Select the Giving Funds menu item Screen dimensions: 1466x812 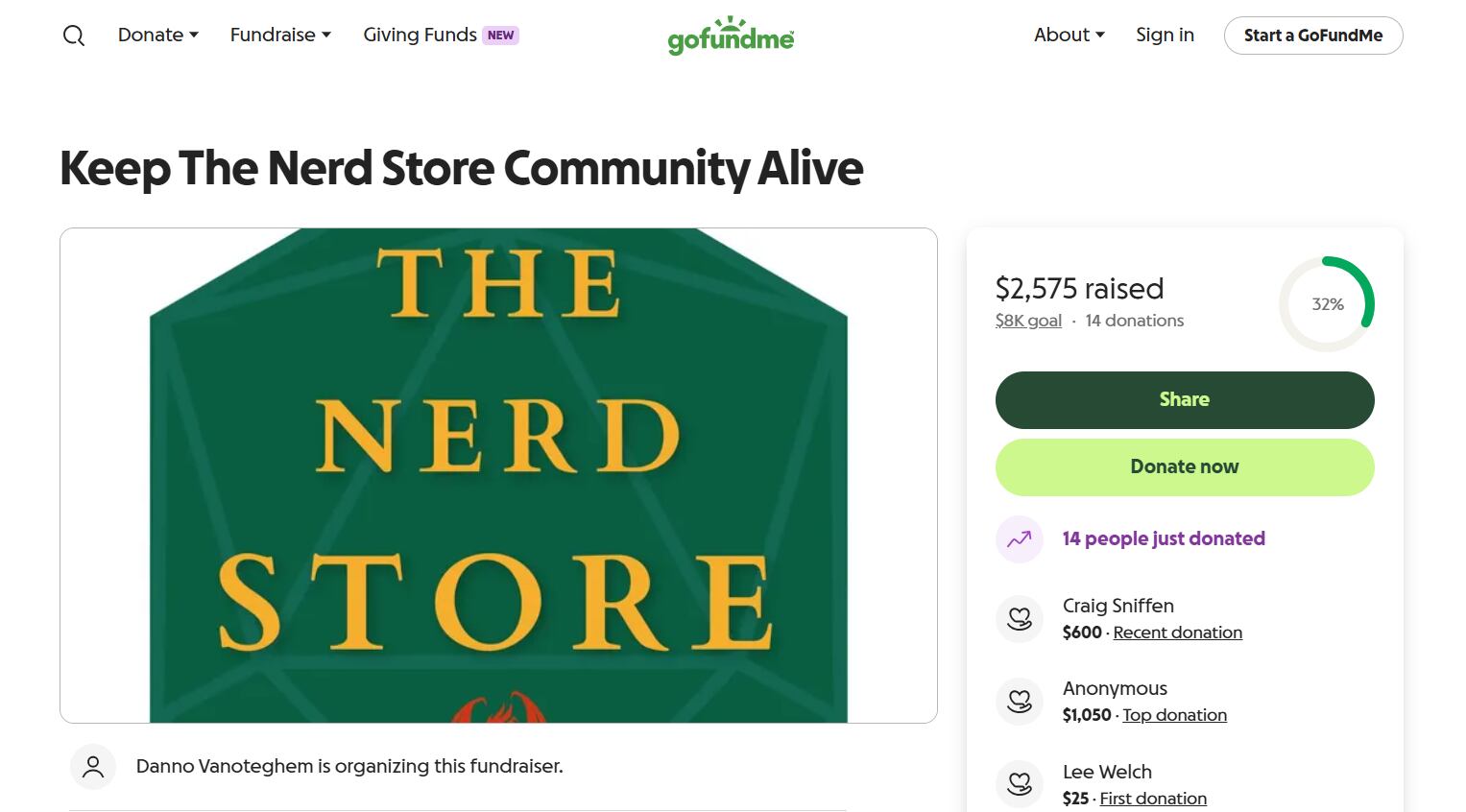coord(420,35)
